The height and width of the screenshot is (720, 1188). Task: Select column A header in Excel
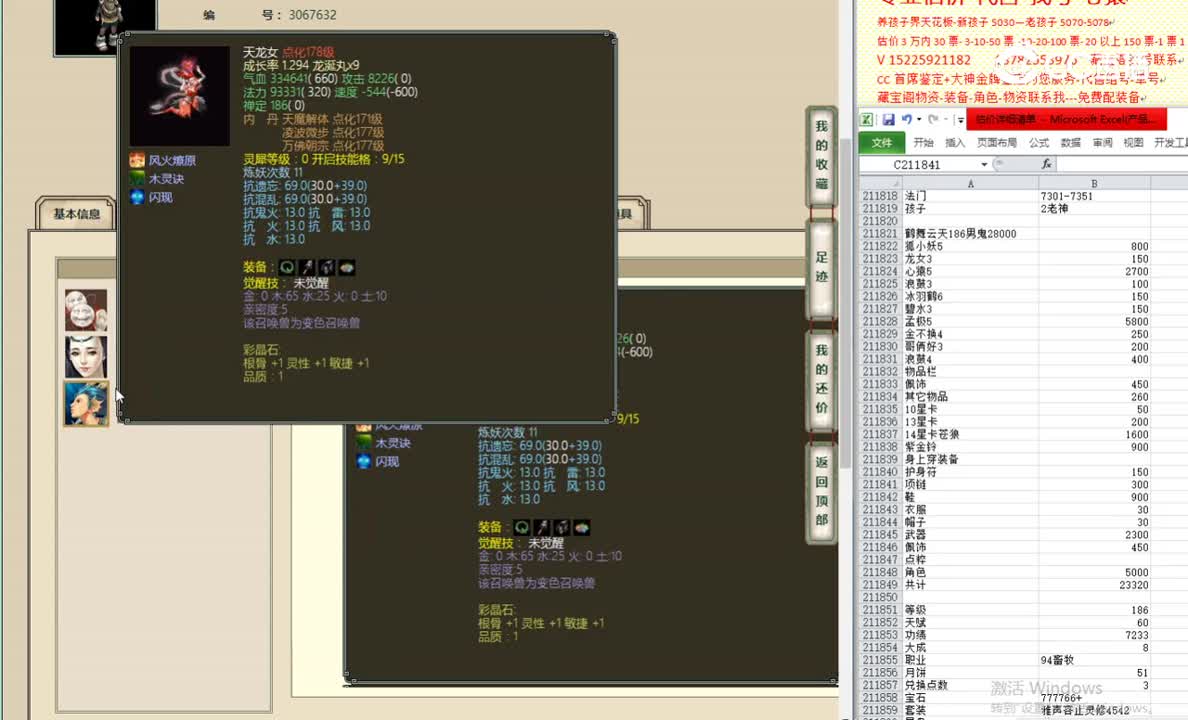(x=971, y=183)
